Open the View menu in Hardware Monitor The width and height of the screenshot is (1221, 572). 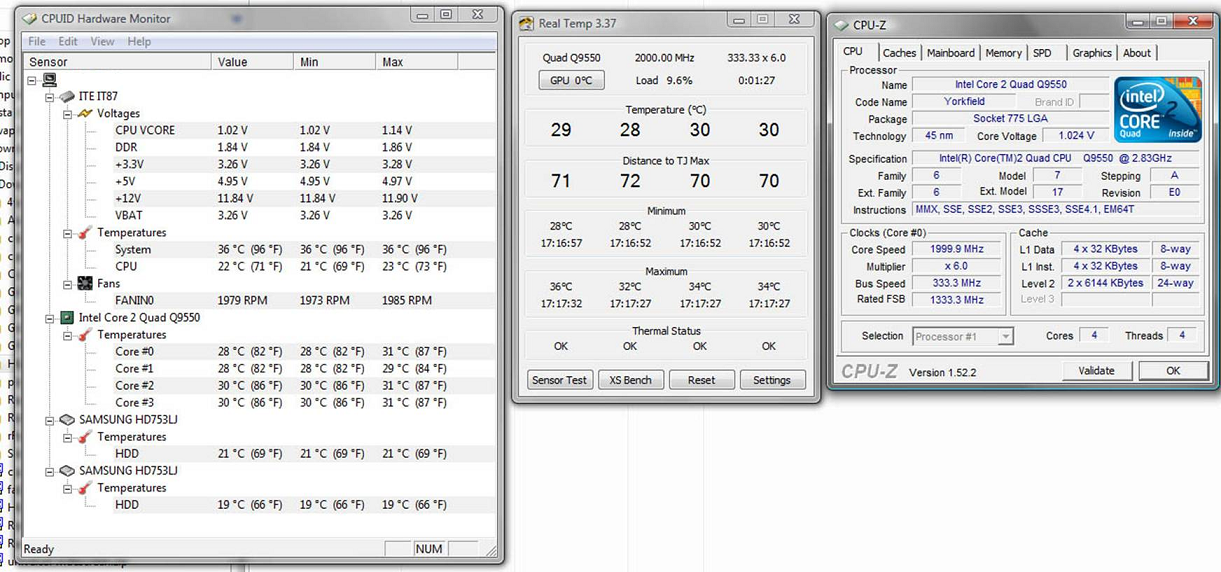[x=102, y=42]
